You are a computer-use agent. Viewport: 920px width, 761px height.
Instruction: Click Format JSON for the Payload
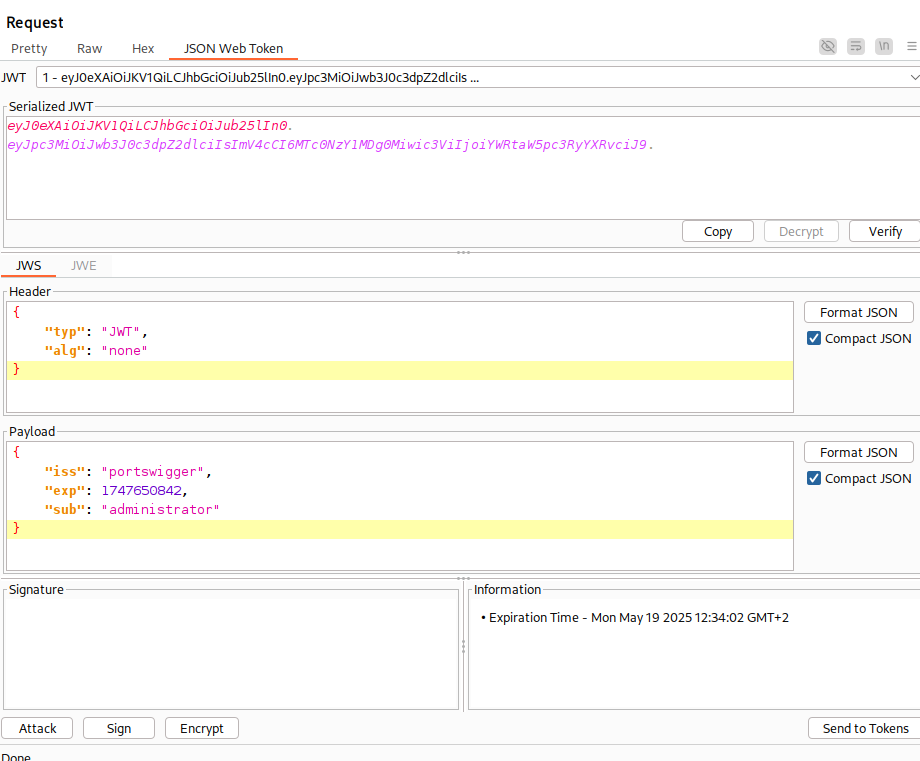click(x=859, y=452)
